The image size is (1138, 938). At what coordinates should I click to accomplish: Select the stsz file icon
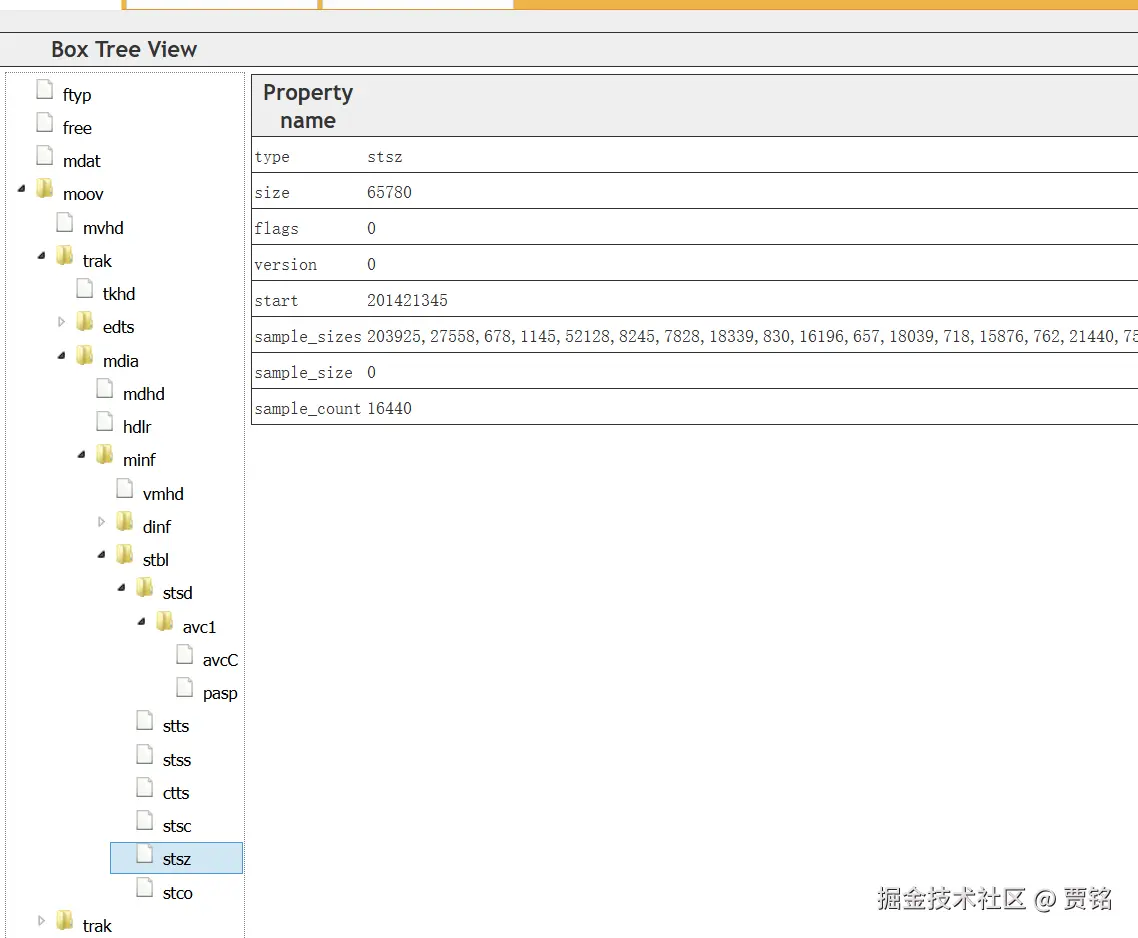click(145, 854)
